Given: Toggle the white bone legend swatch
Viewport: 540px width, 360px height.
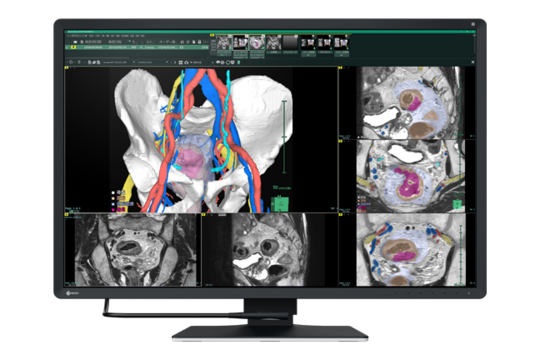Looking at the screenshot, I should coord(113,193).
